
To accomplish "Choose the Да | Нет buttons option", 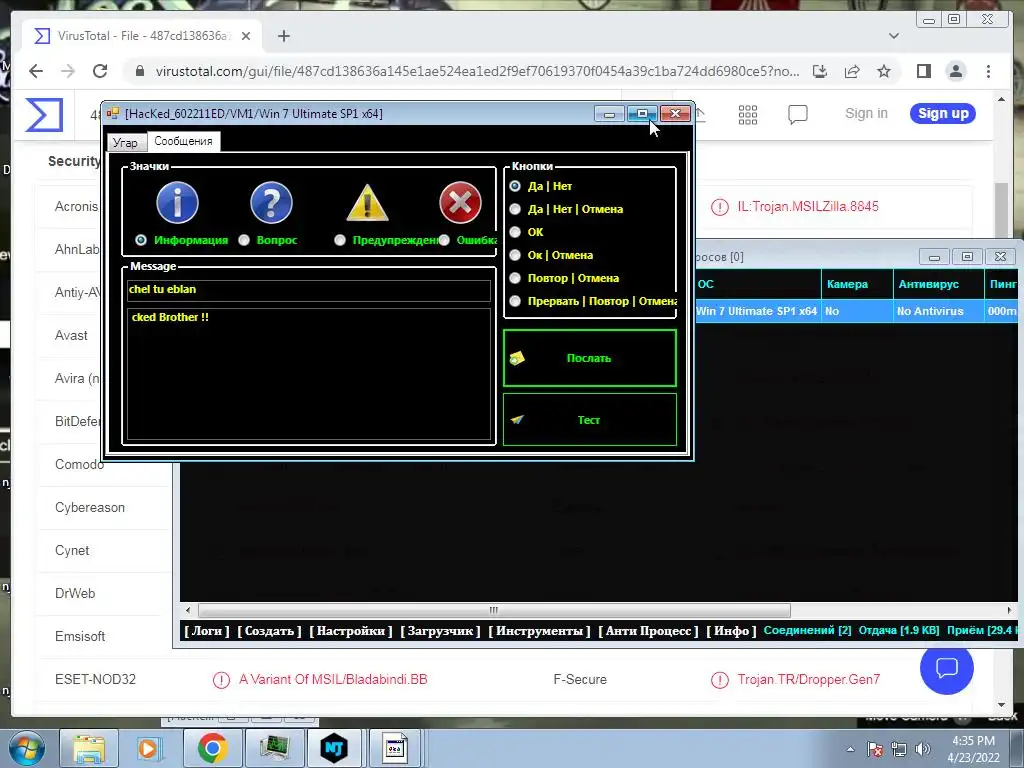I will 515,186.
